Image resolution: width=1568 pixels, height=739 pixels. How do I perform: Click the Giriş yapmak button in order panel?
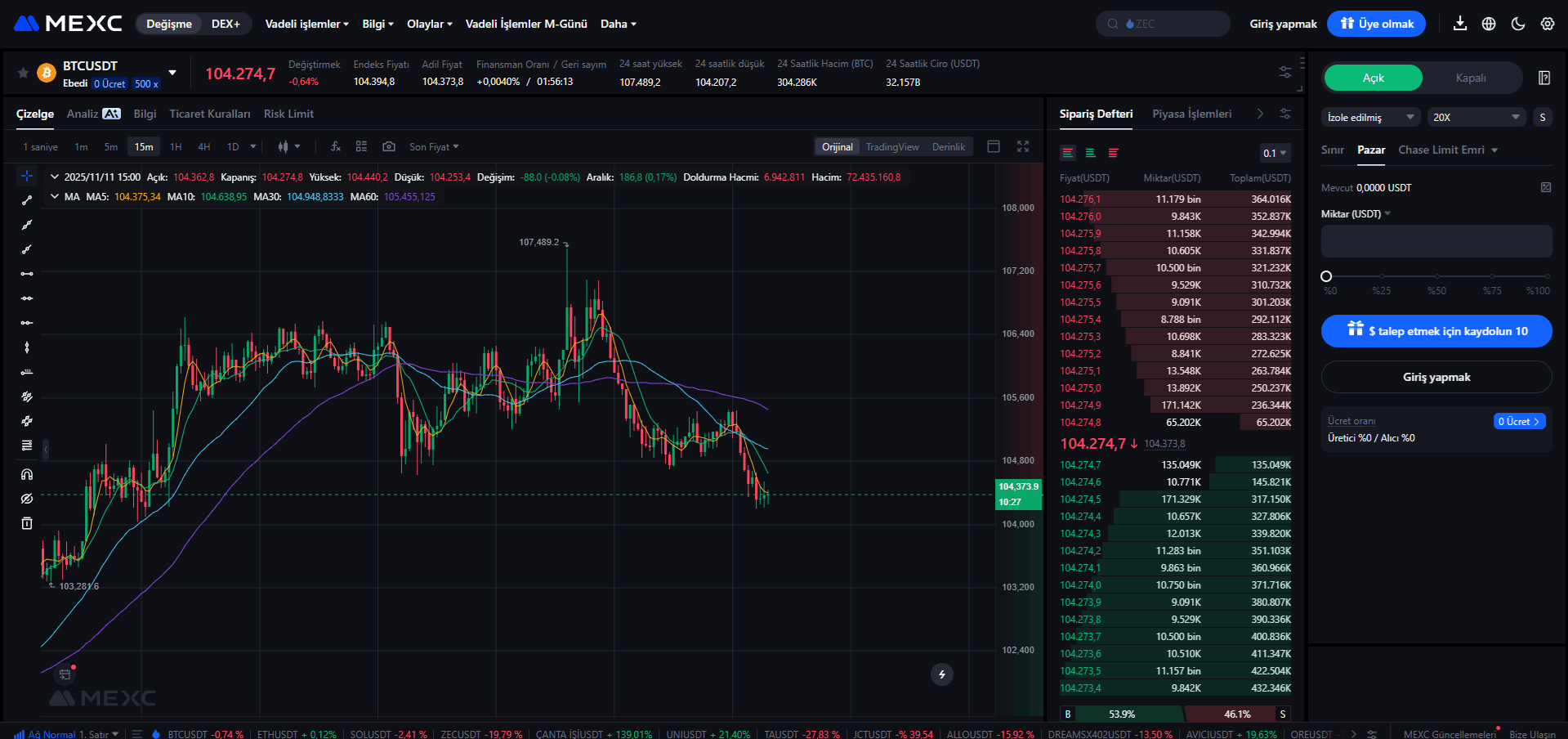click(1436, 377)
